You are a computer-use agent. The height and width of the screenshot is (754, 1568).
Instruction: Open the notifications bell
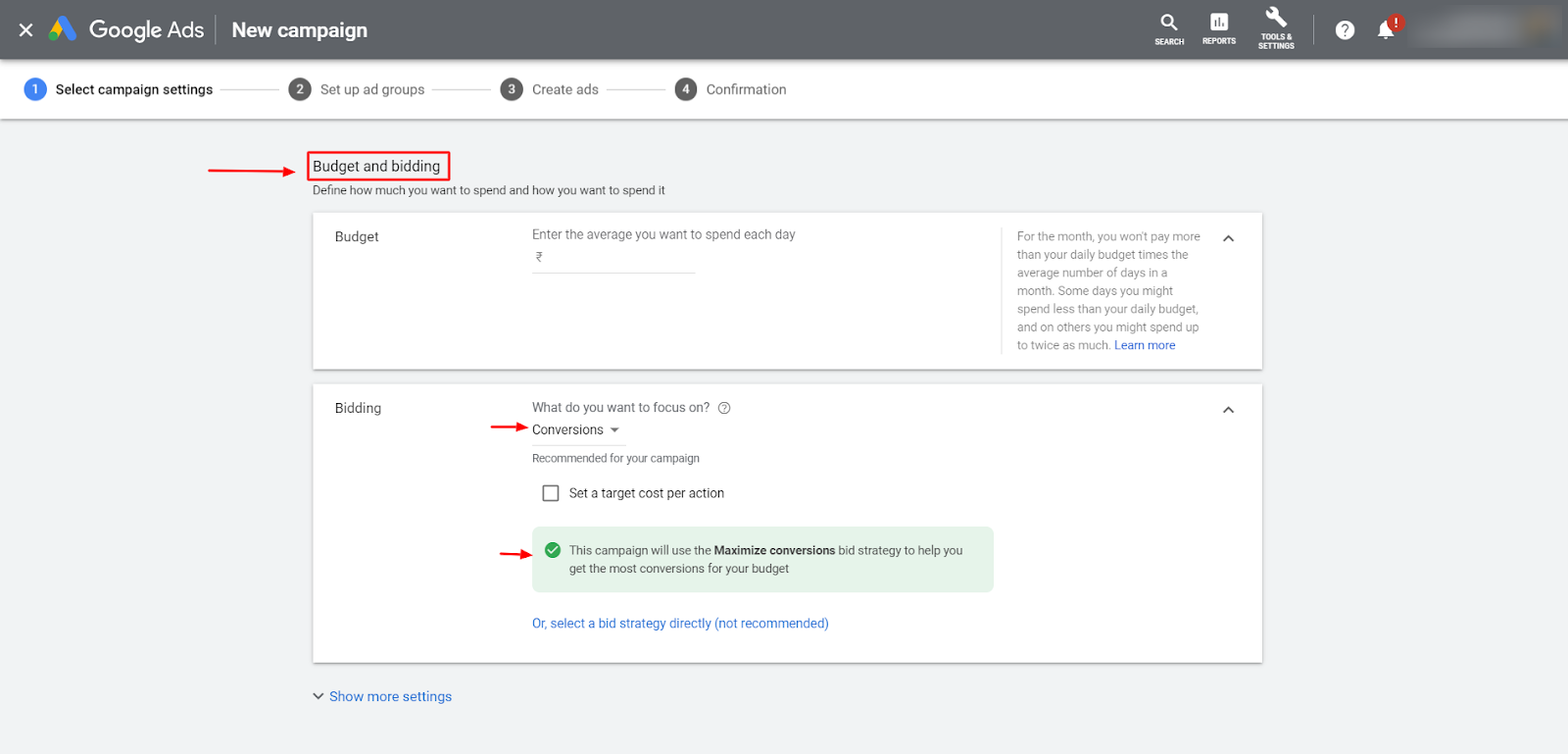point(1386,30)
